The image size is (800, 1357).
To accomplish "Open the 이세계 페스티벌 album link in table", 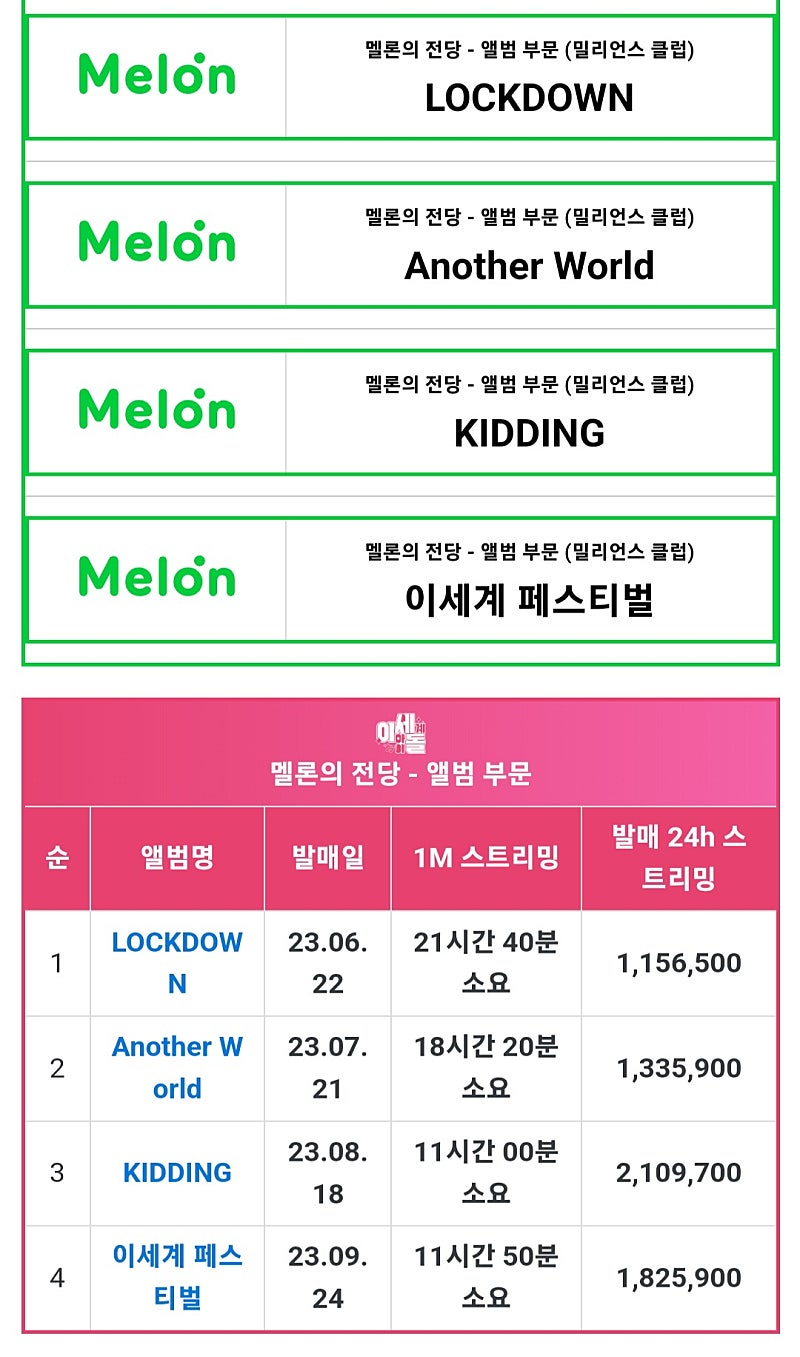I will tap(177, 1277).
